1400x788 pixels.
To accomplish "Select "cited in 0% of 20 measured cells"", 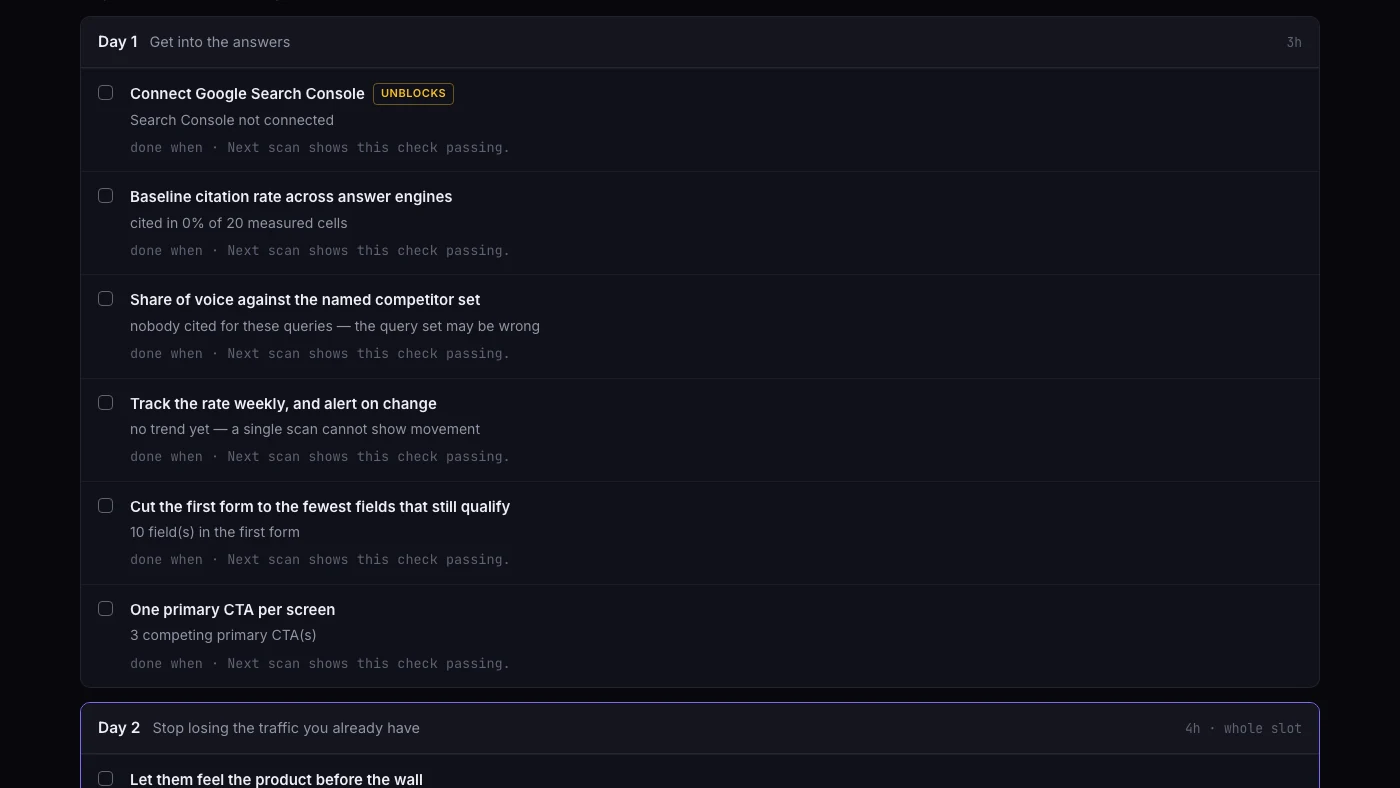I will [x=239, y=223].
